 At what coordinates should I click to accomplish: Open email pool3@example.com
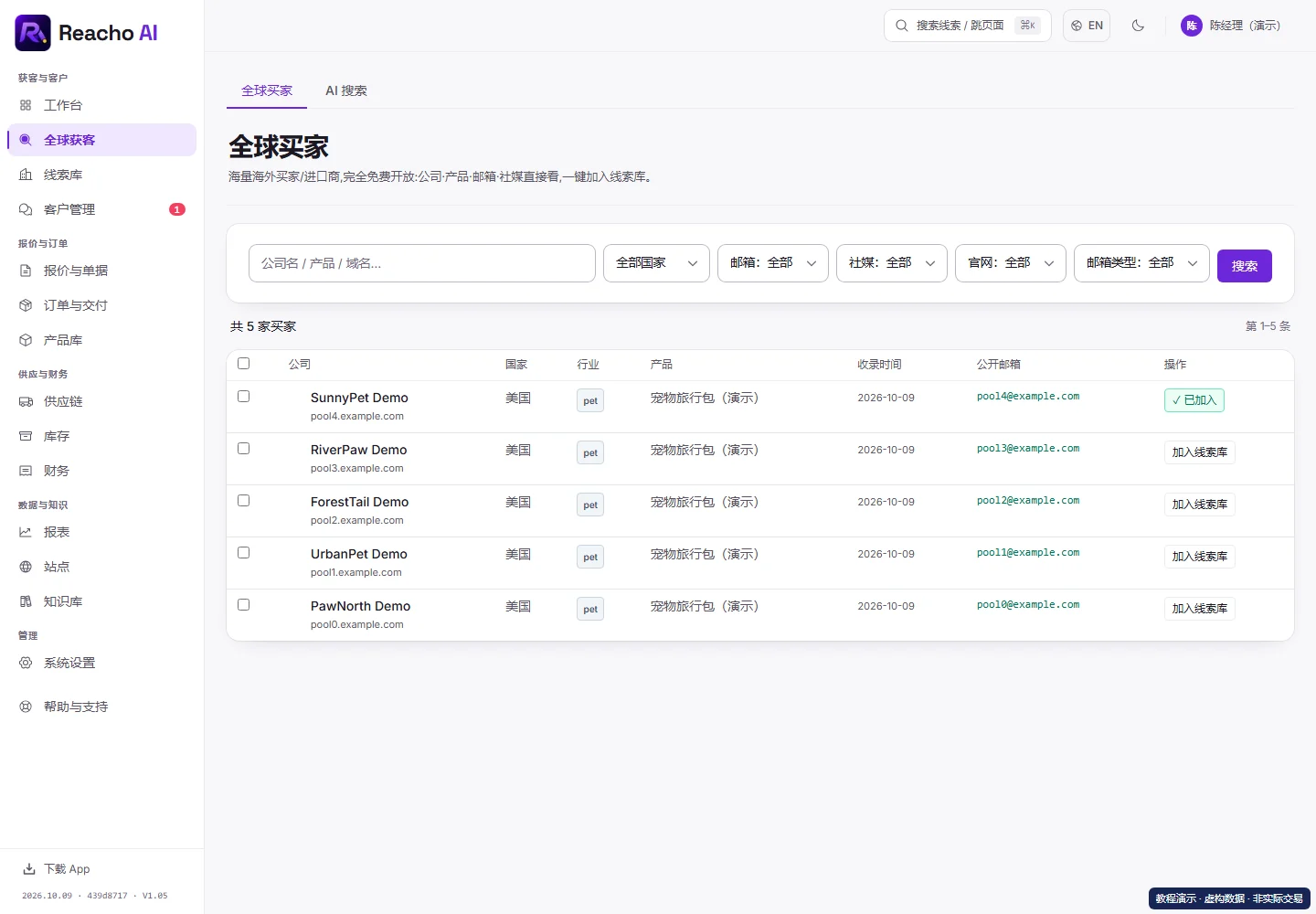click(1028, 449)
